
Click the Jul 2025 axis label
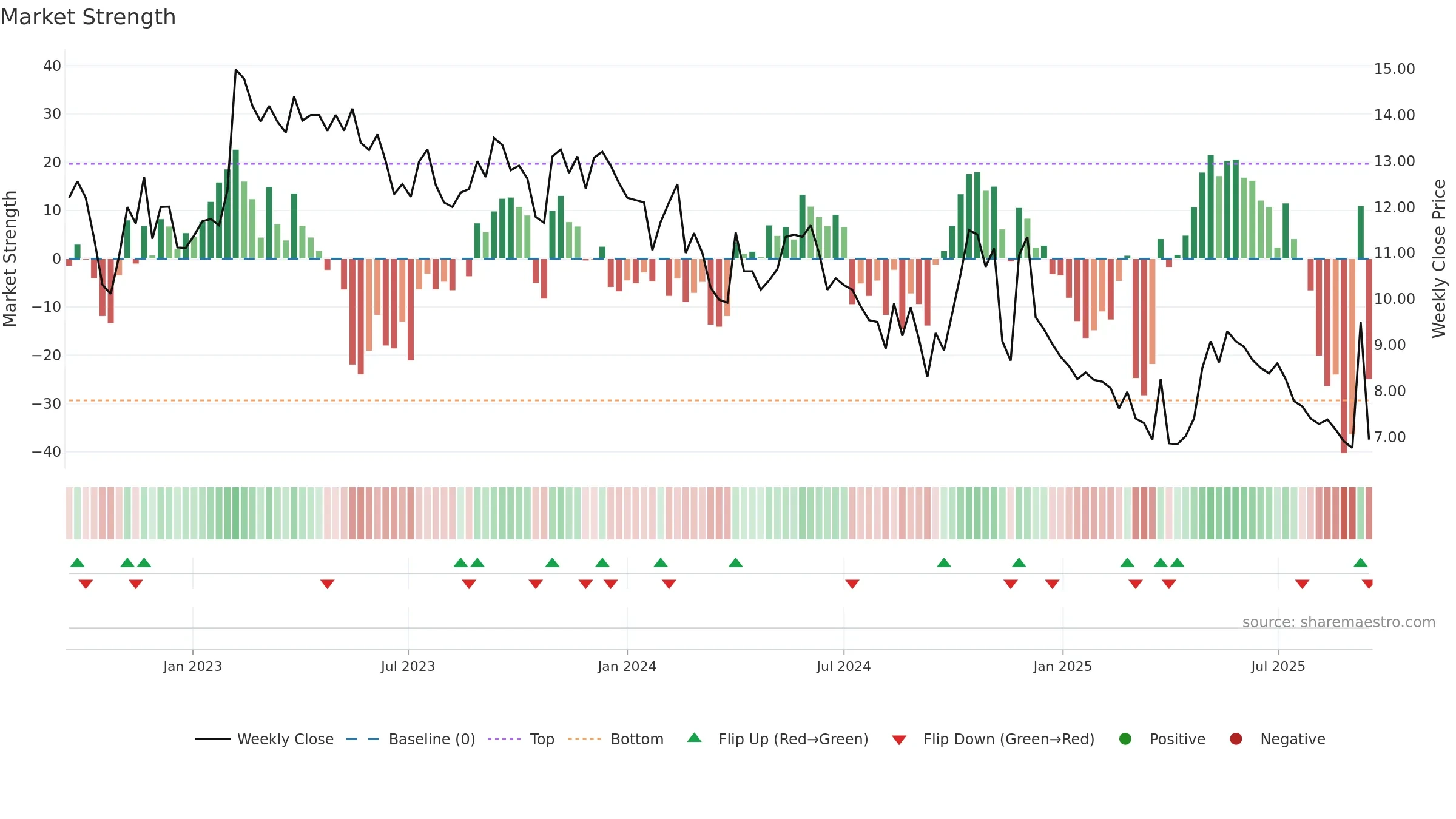pyautogui.click(x=1278, y=667)
